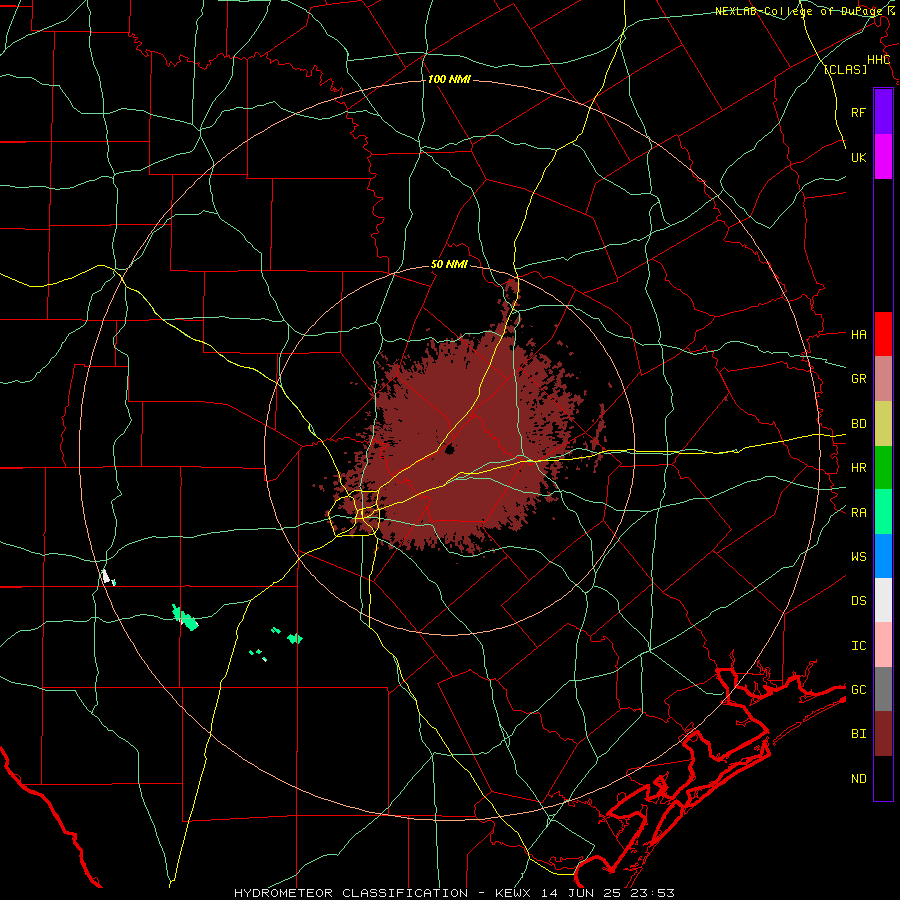This screenshot has width=900, height=900.
Task: Click the [CLAS] units label
Action: click(x=845, y=69)
